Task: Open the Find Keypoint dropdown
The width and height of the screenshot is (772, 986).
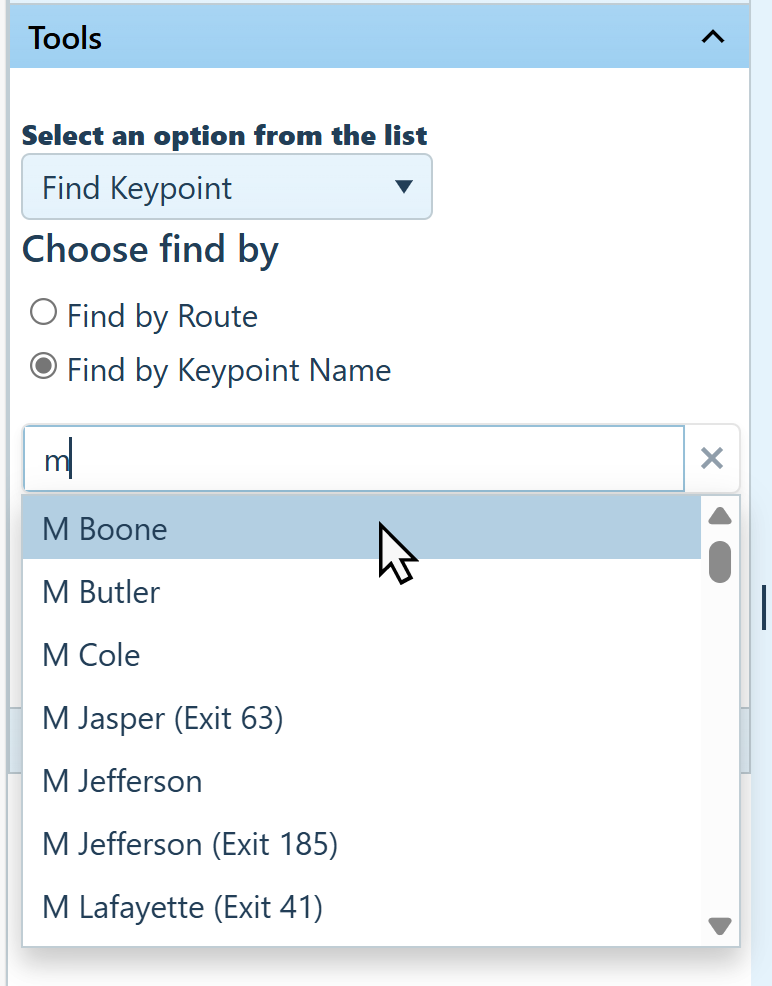Action: point(227,187)
